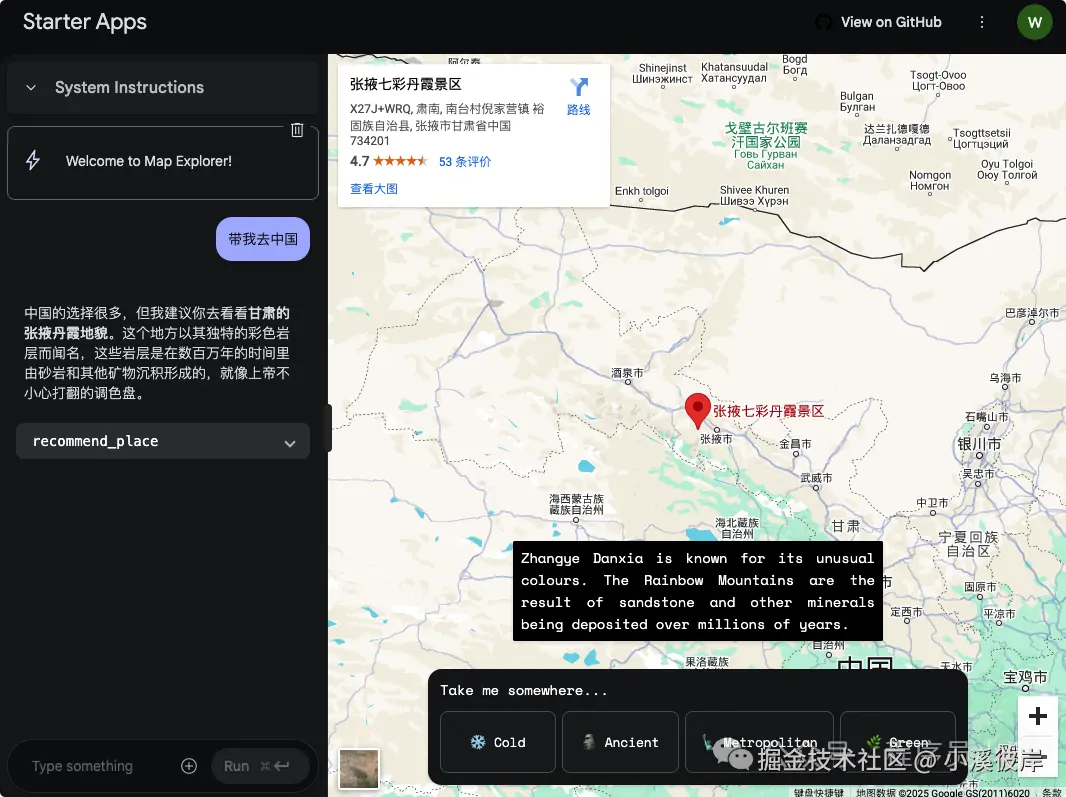
Task: Switch to satellite view using the map thumbnail
Action: point(358,769)
